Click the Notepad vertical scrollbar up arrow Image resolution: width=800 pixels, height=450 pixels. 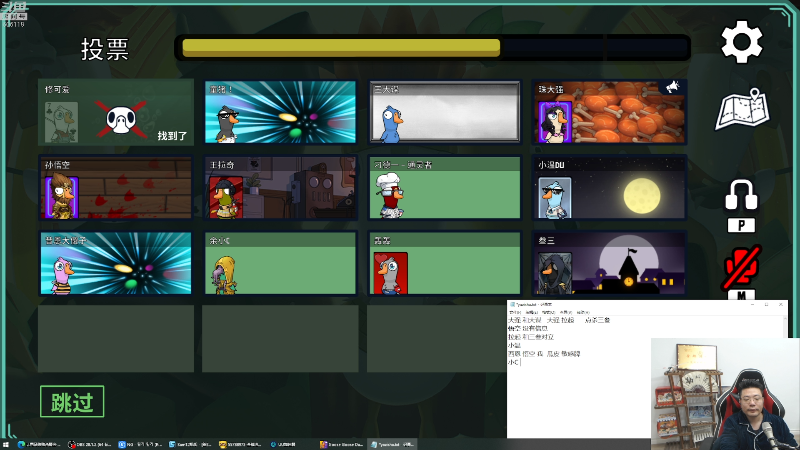(x=785, y=318)
